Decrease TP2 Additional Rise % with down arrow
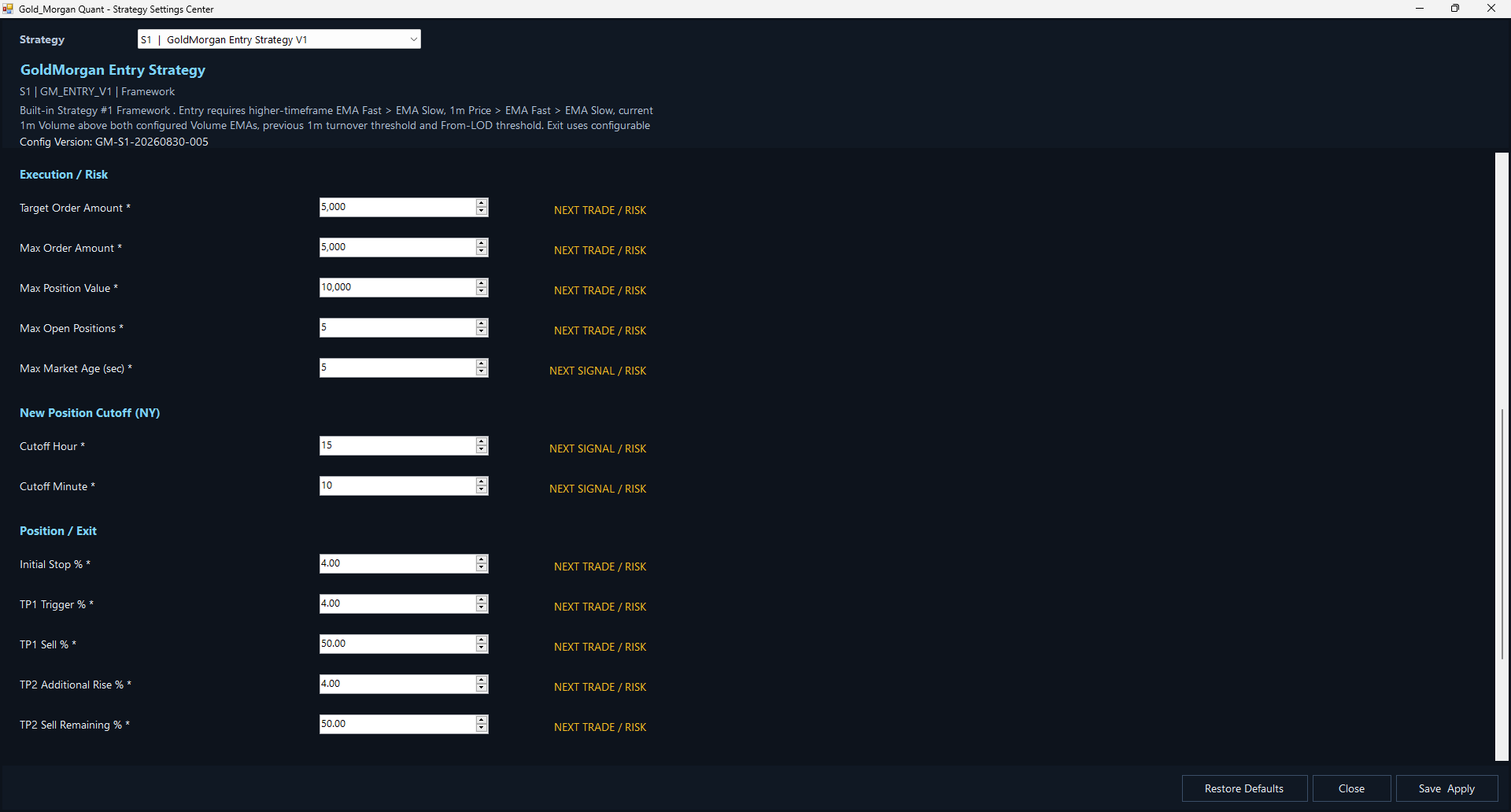The image size is (1511, 812). (x=482, y=688)
